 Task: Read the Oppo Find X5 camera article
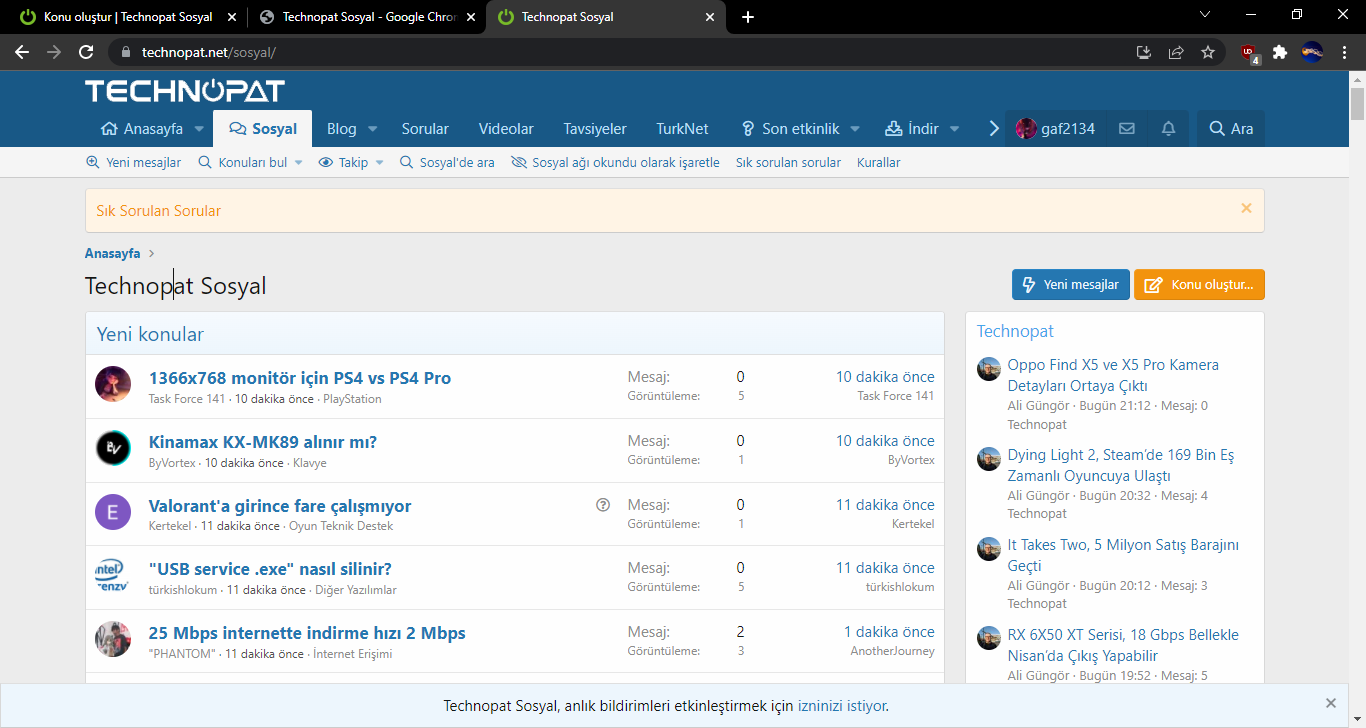pos(1113,375)
